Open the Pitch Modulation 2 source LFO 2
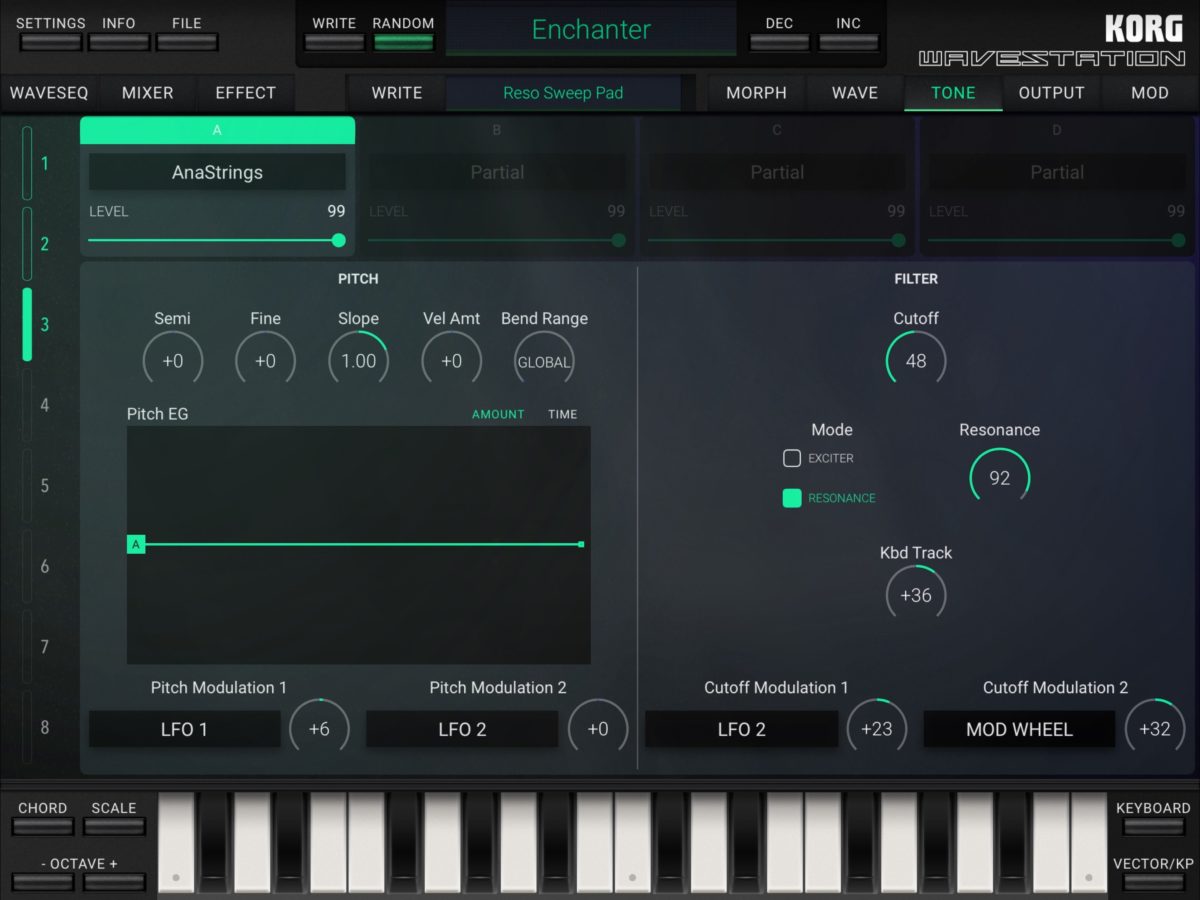The image size is (1200, 900). coord(462,729)
